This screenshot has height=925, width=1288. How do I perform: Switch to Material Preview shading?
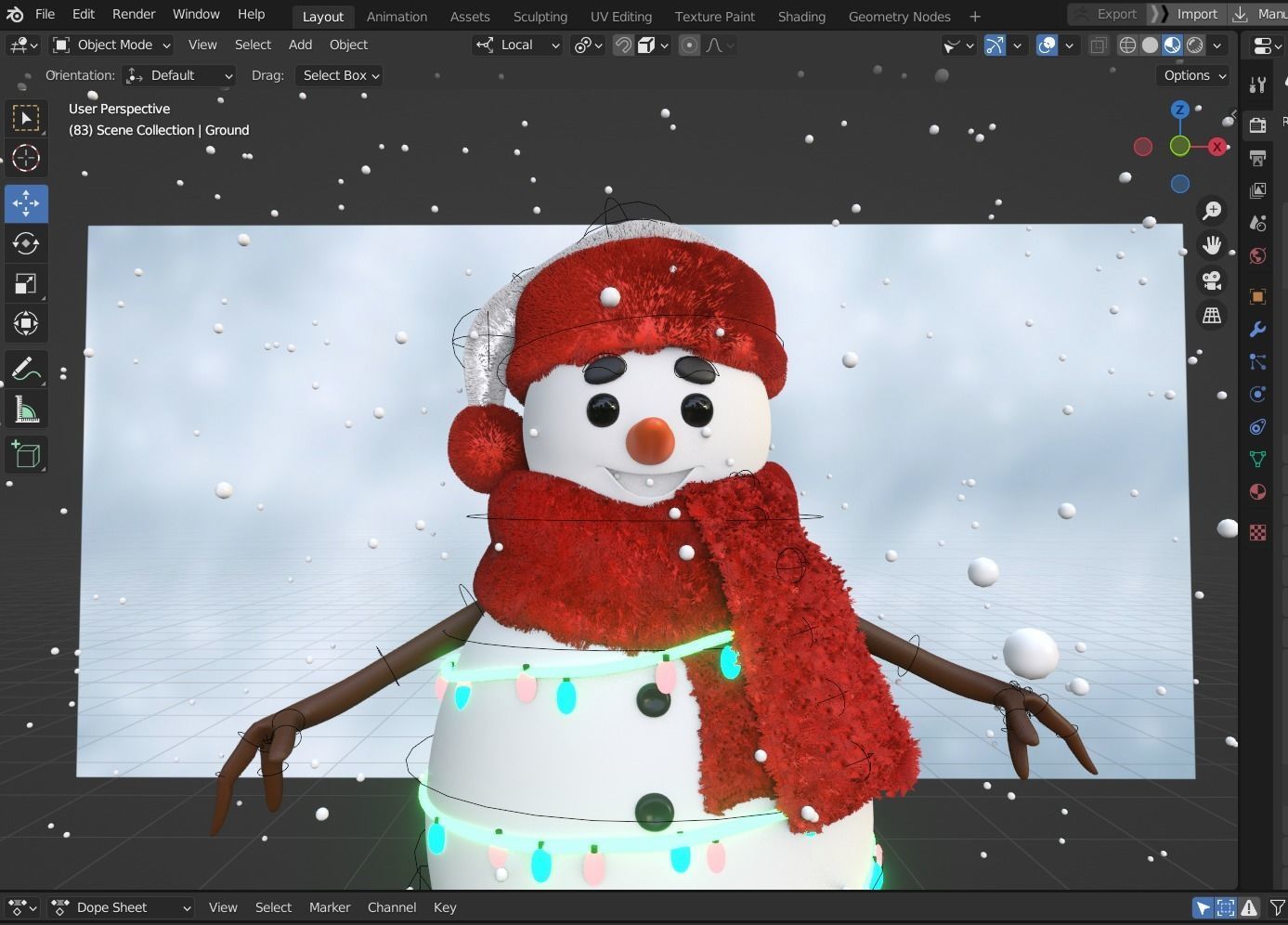coord(1173,45)
